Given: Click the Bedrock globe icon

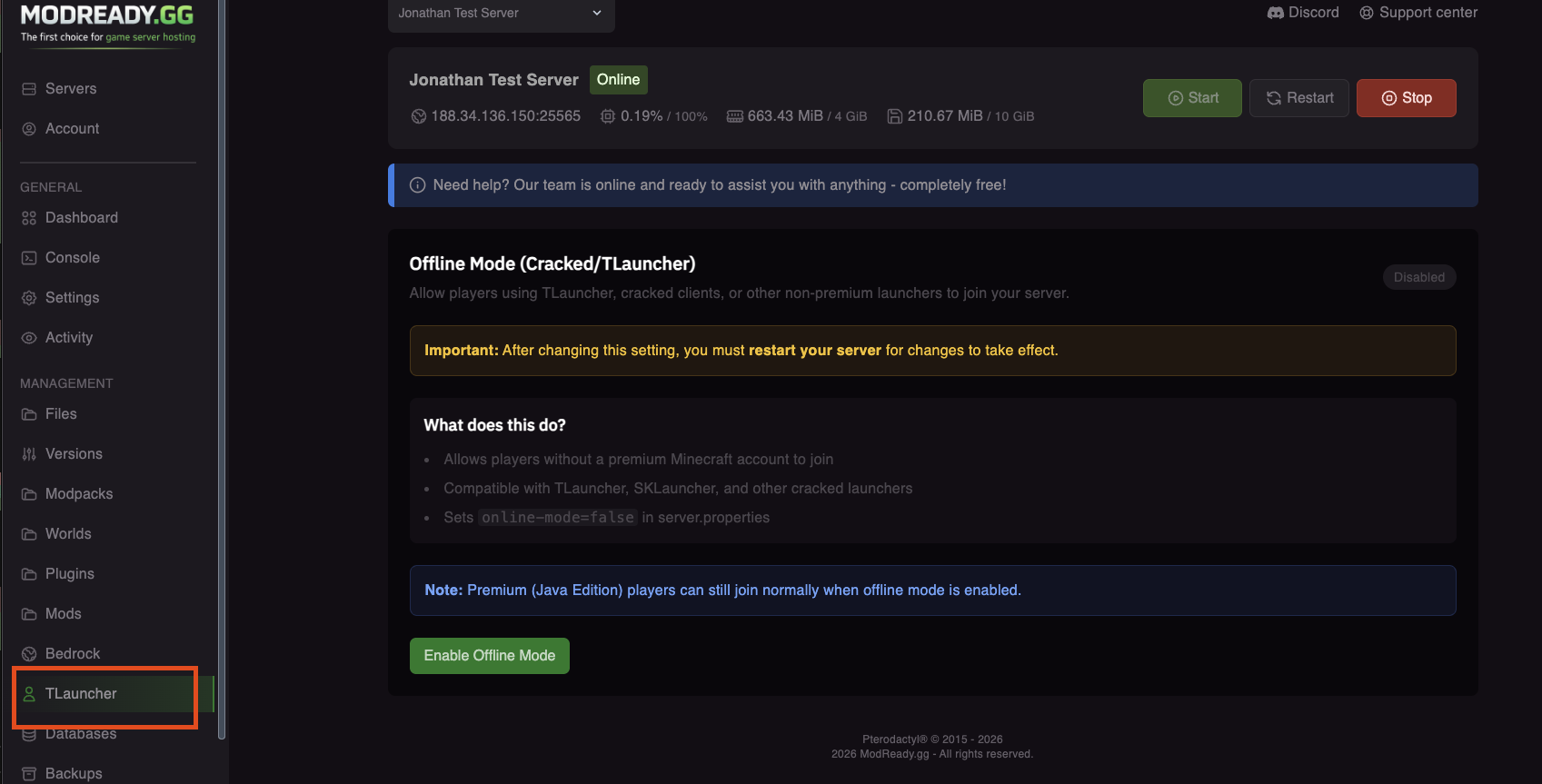Looking at the screenshot, I should 28,652.
